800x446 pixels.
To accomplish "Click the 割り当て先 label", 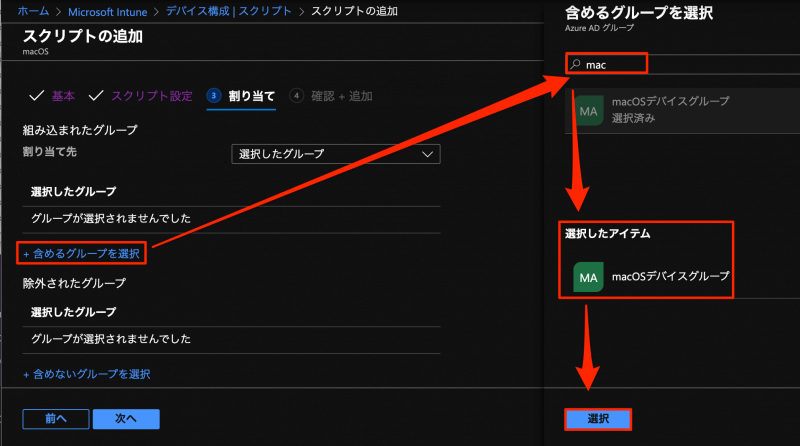I will pos(49,152).
